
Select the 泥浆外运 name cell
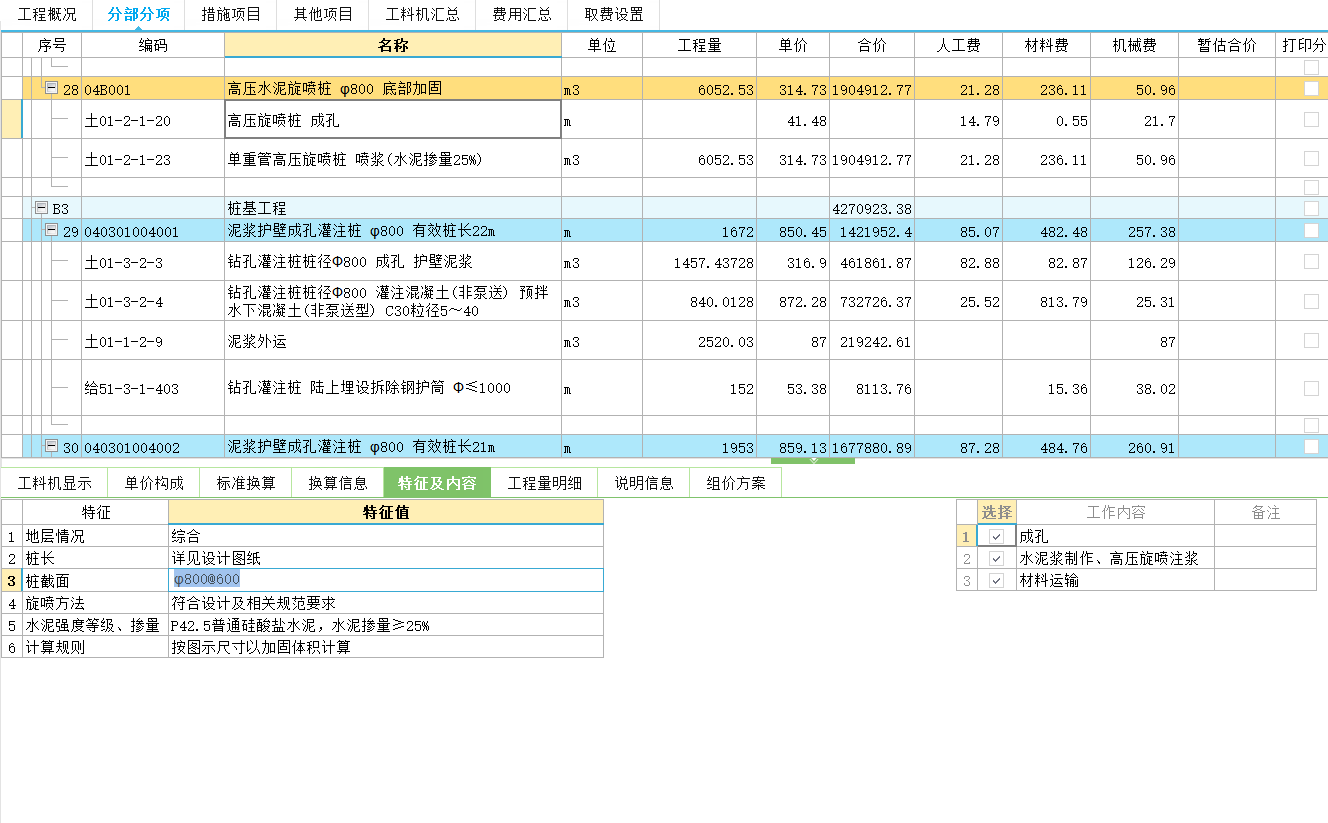[x=393, y=341]
